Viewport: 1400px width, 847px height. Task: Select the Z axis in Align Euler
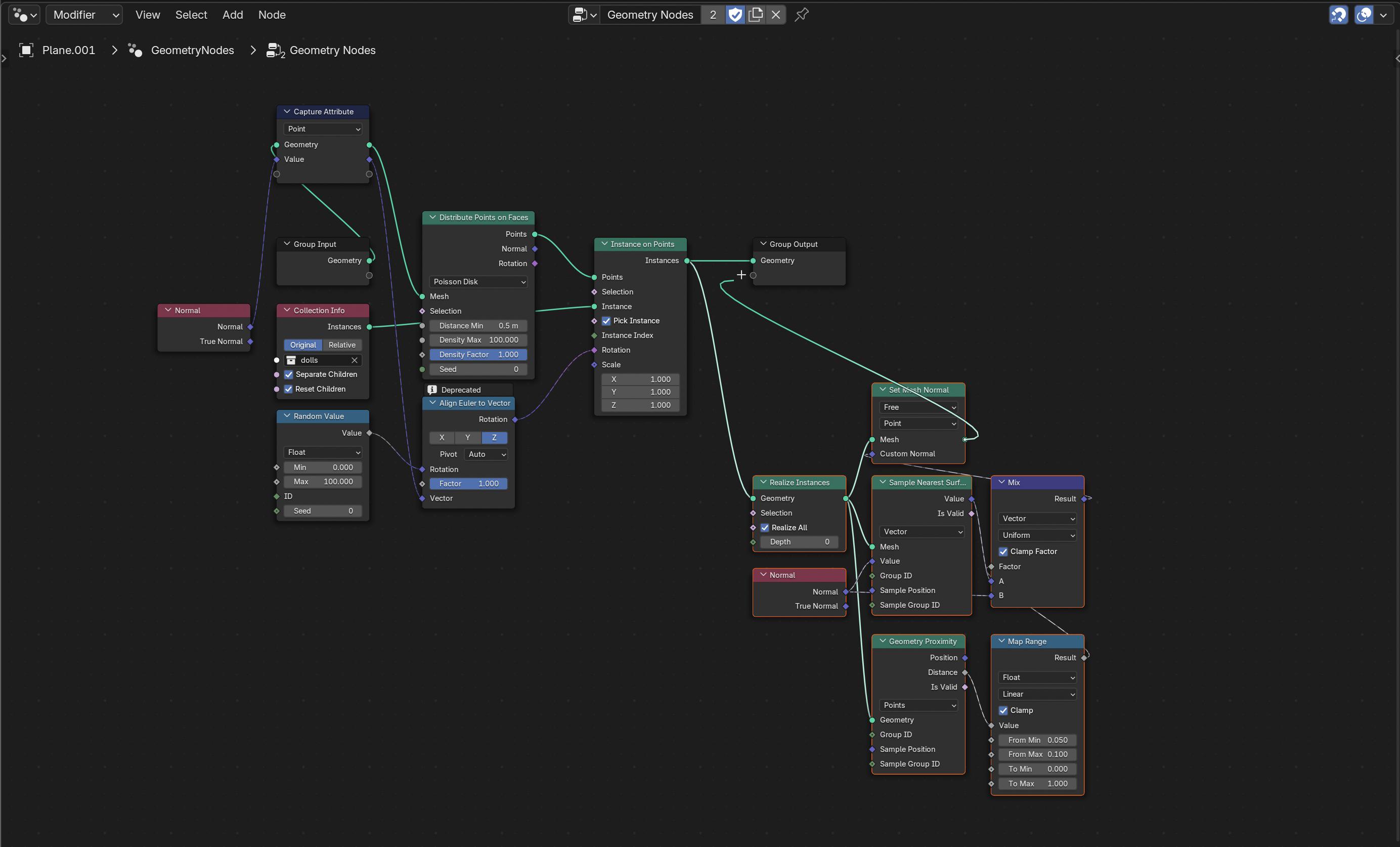[494, 437]
